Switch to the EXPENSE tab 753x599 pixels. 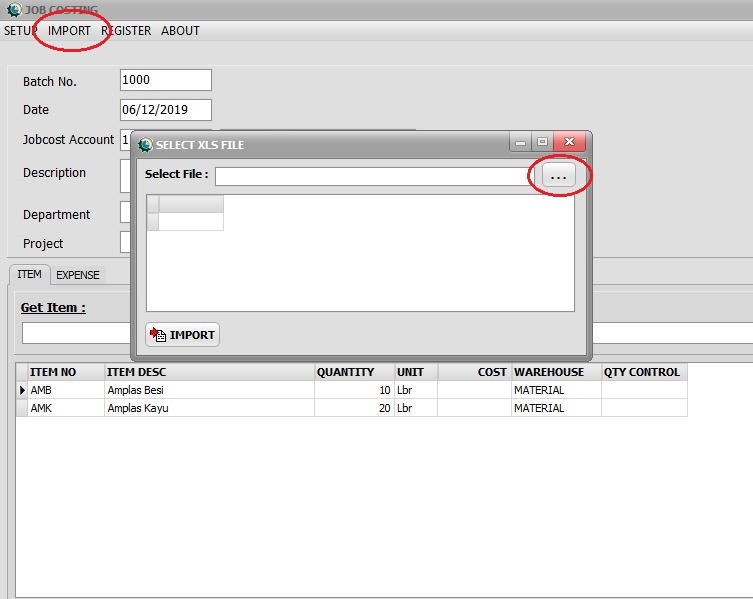click(77, 275)
